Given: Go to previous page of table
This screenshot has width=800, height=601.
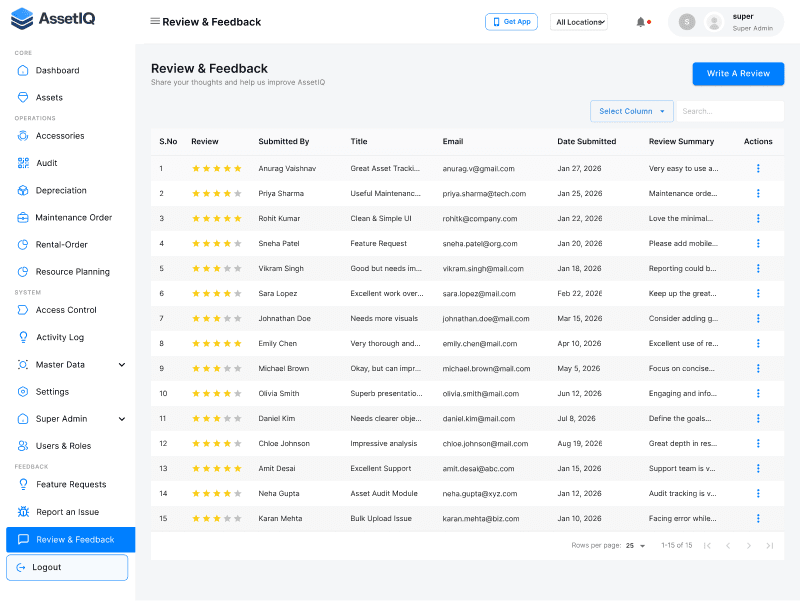Looking at the screenshot, I should pos(728,546).
